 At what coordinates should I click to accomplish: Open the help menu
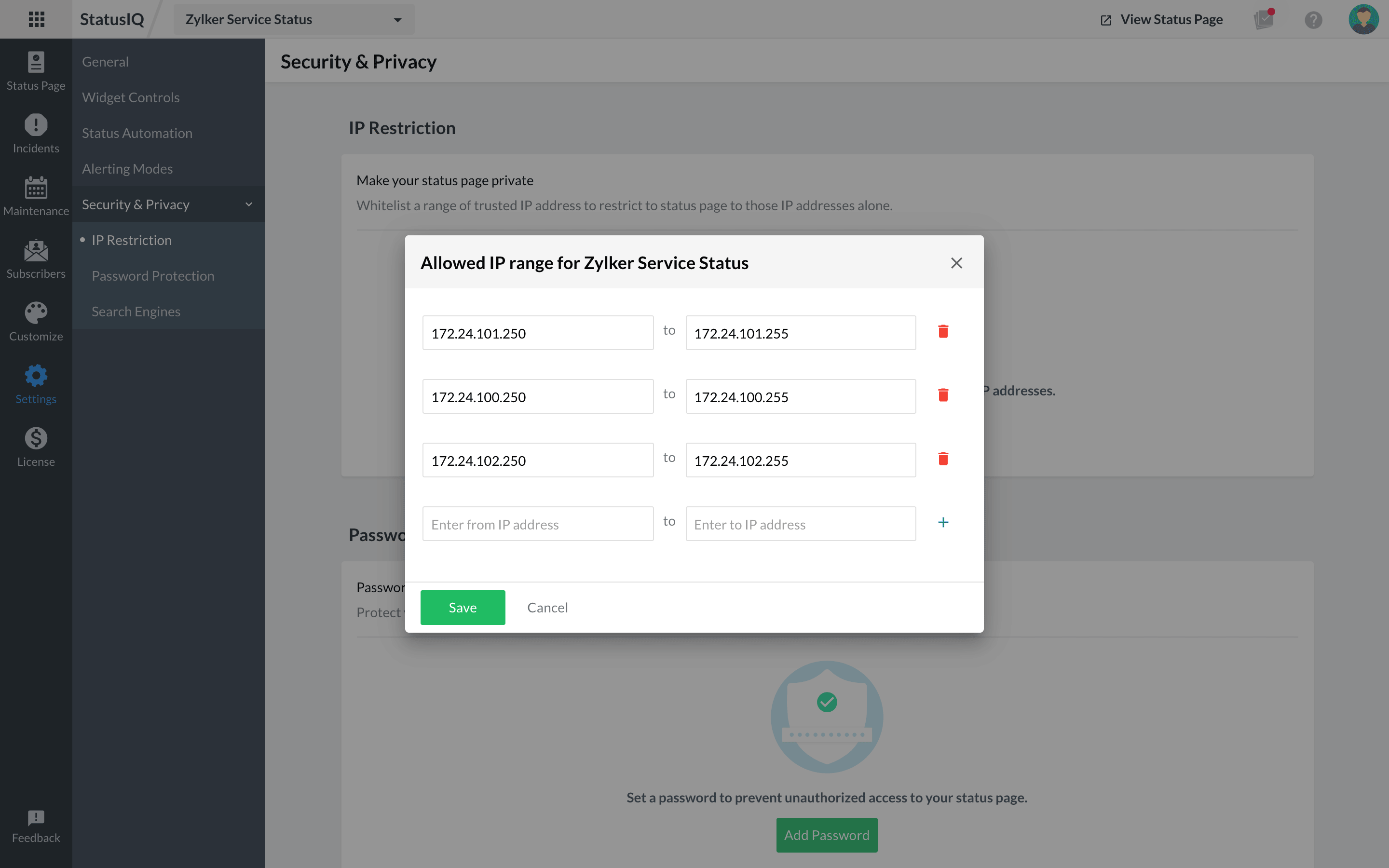[1314, 19]
